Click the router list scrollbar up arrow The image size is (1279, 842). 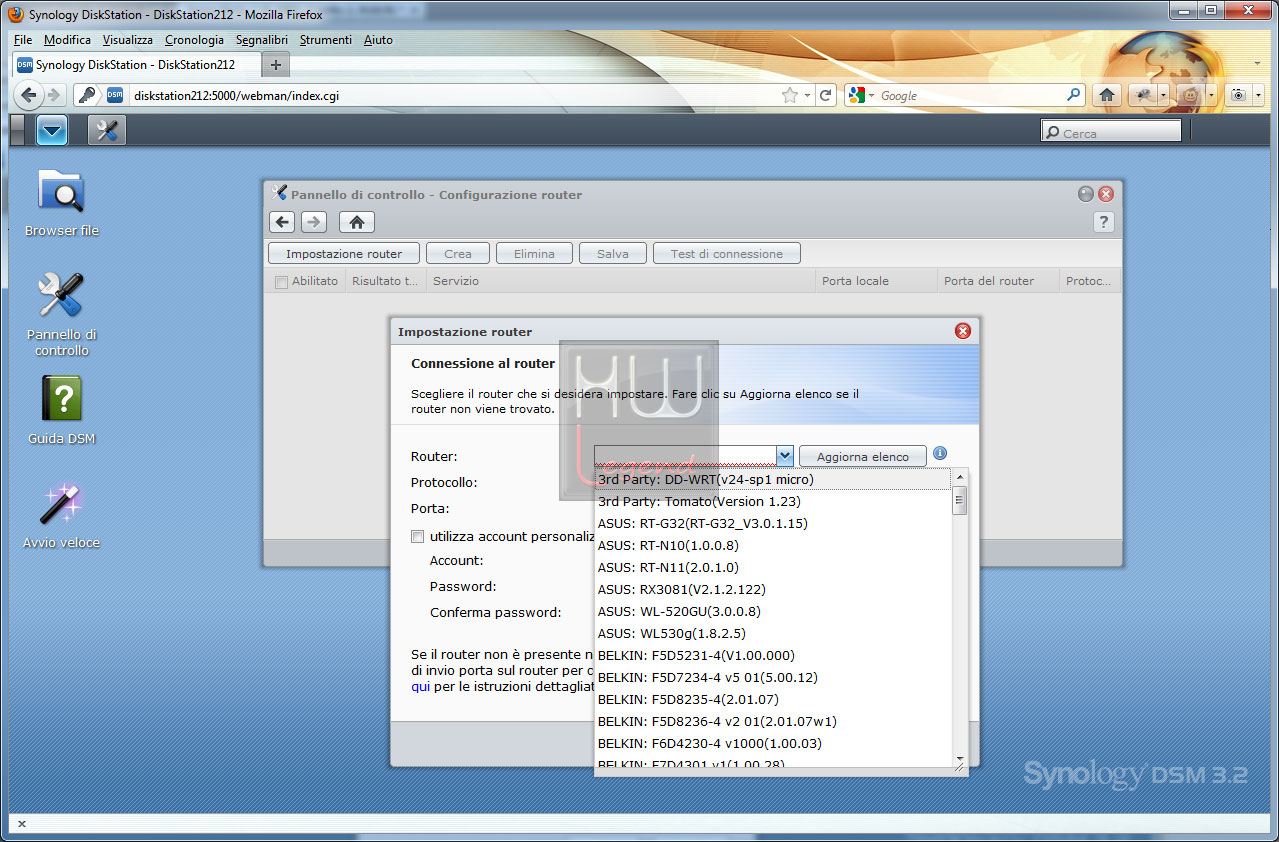click(960, 479)
